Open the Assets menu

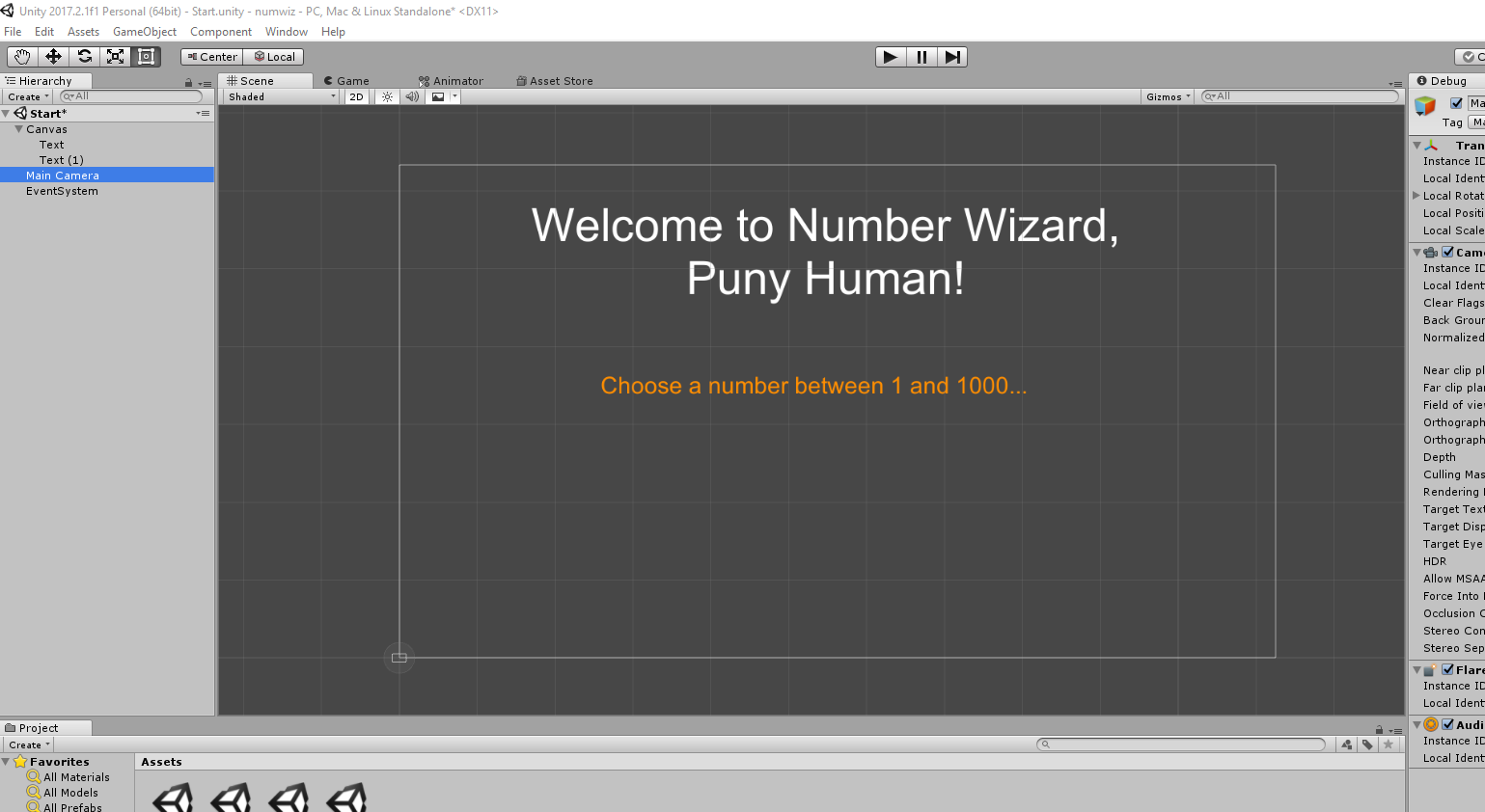pyautogui.click(x=83, y=32)
